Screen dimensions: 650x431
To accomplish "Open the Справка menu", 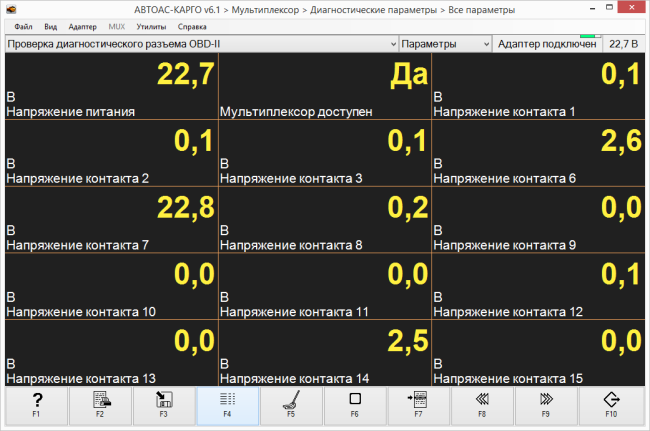I will tap(192, 27).
